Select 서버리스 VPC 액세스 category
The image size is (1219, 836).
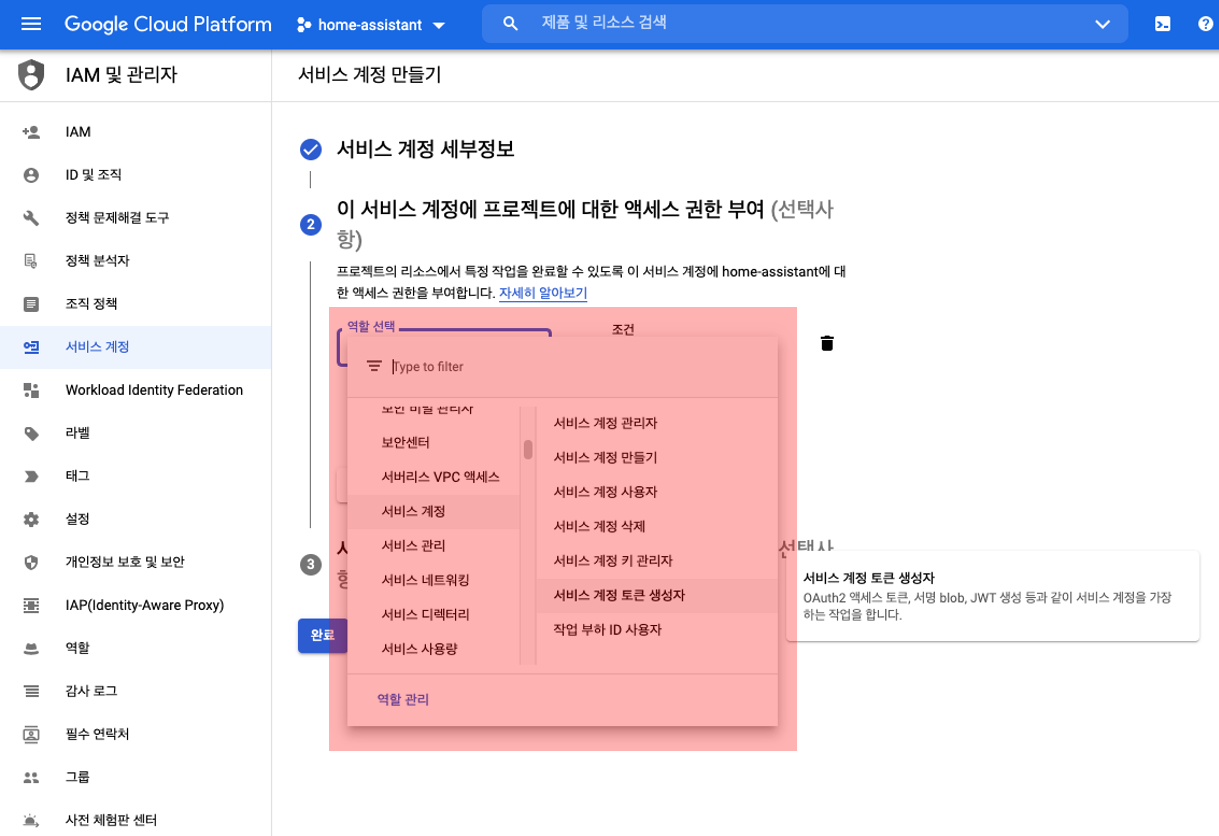433,477
